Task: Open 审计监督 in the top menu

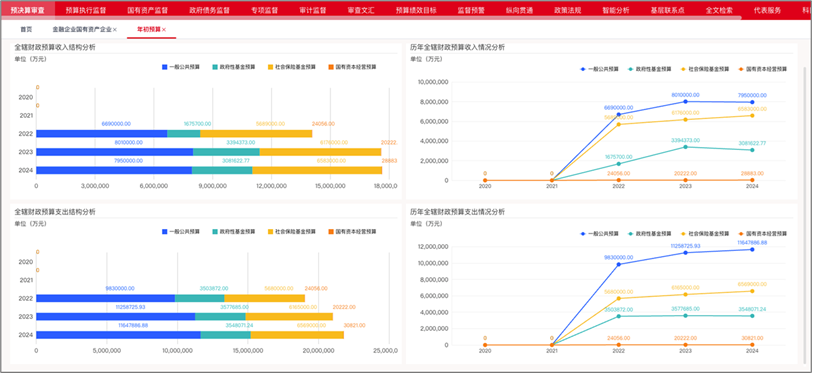Action: click(x=312, y=10)
